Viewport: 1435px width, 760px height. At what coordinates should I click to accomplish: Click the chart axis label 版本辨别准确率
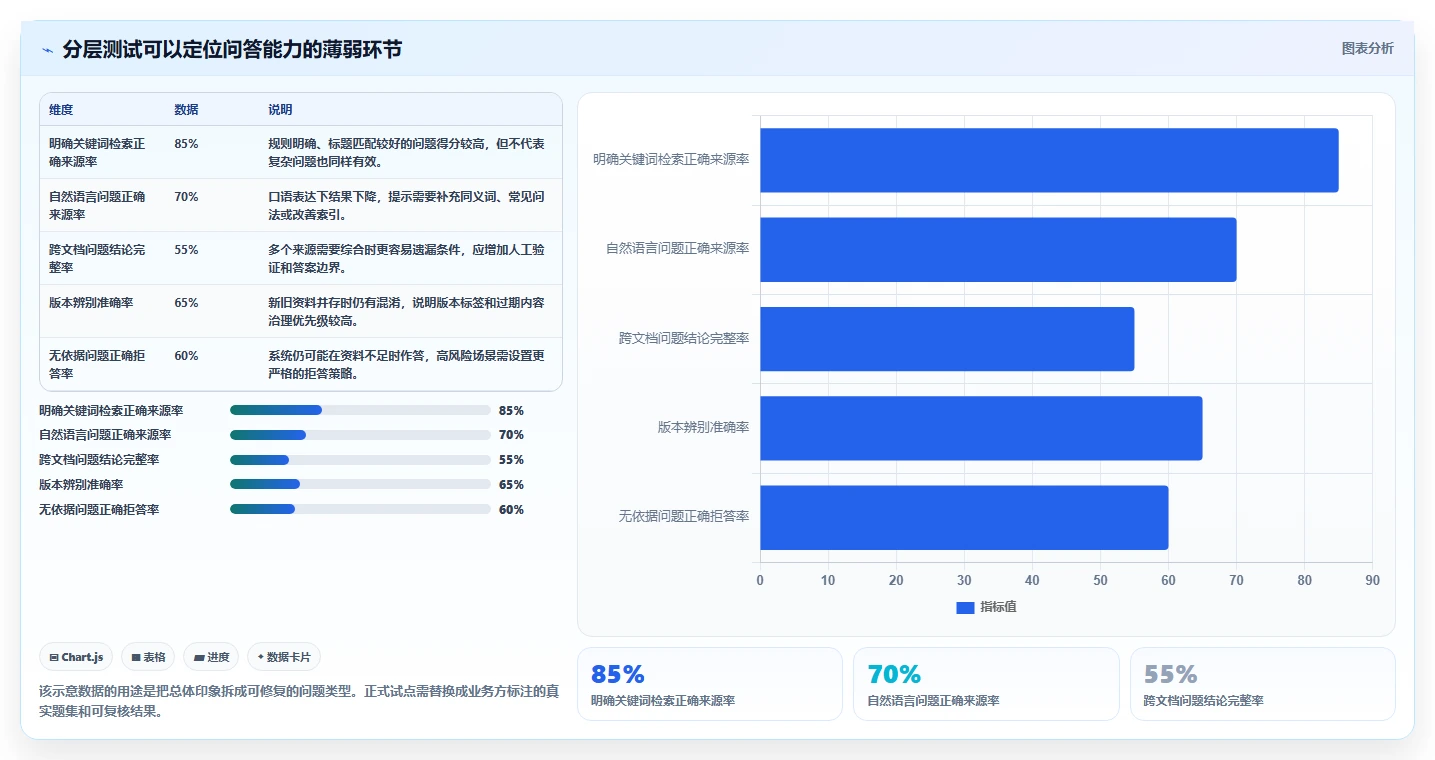[703, 427]
